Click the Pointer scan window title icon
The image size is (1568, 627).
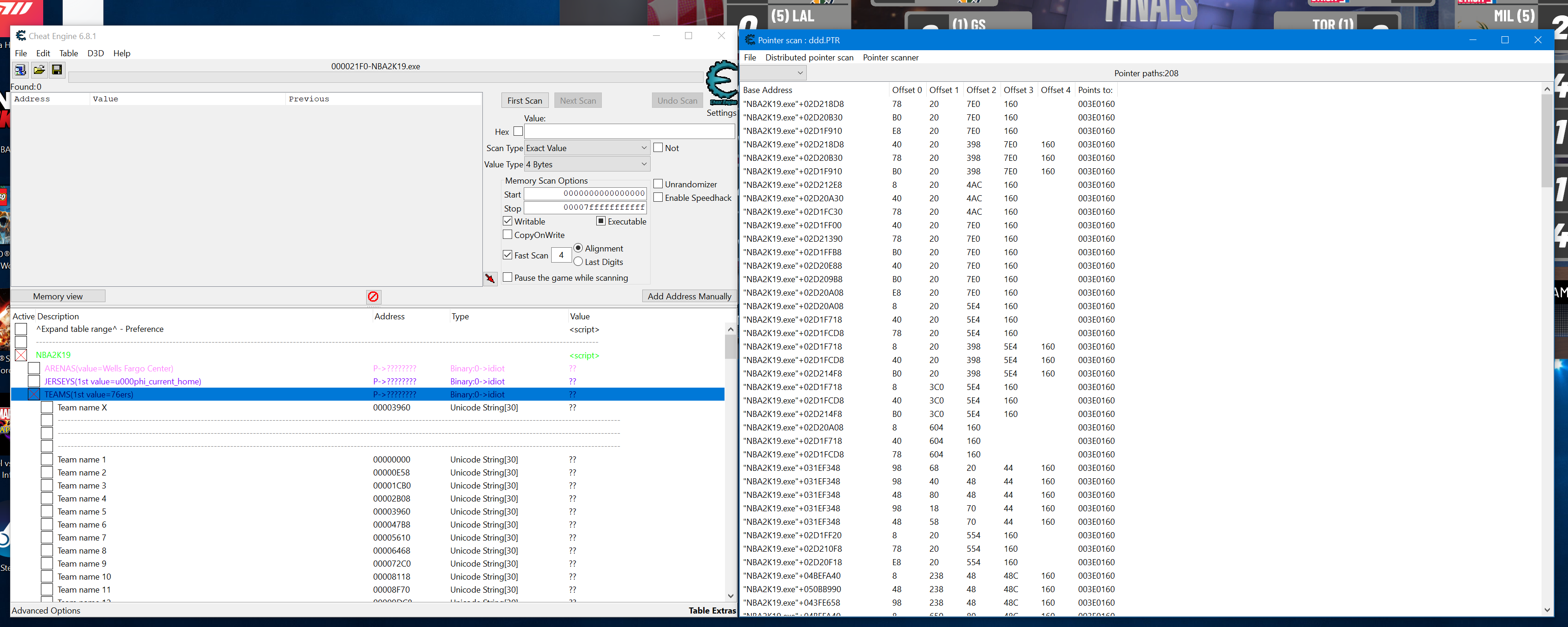tap(750, 40)
